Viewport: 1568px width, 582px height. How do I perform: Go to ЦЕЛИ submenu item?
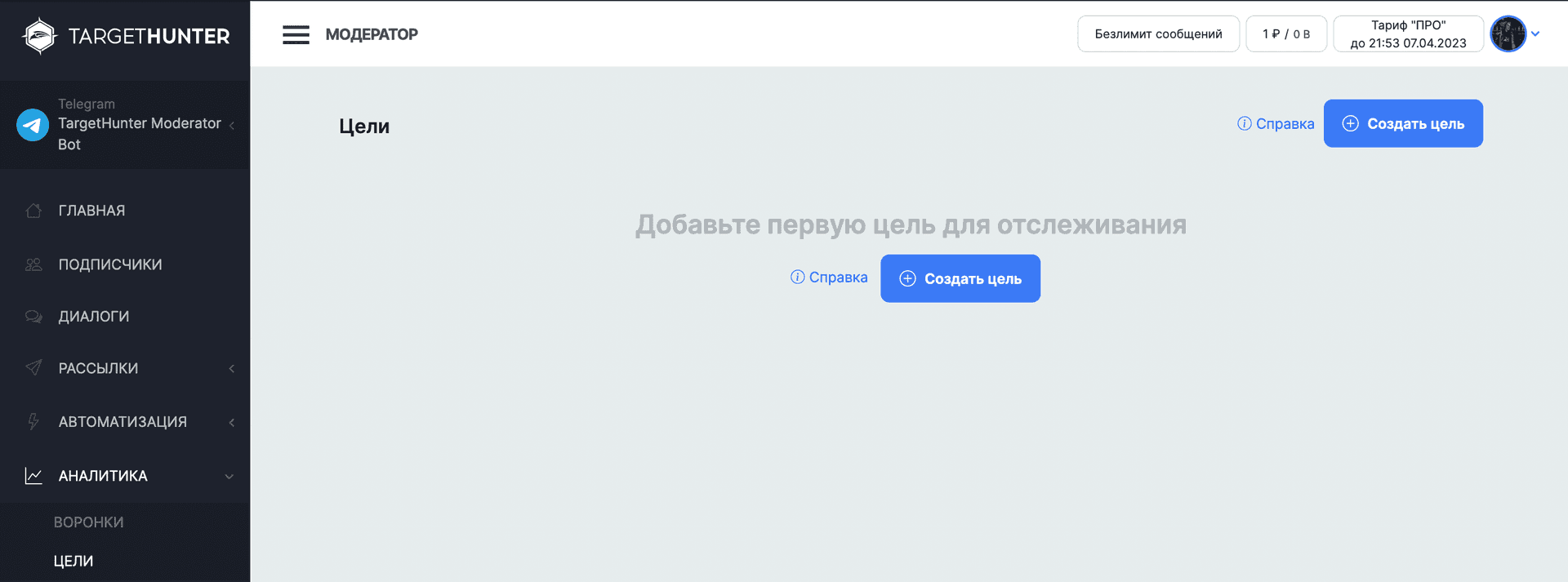point(73,562)
